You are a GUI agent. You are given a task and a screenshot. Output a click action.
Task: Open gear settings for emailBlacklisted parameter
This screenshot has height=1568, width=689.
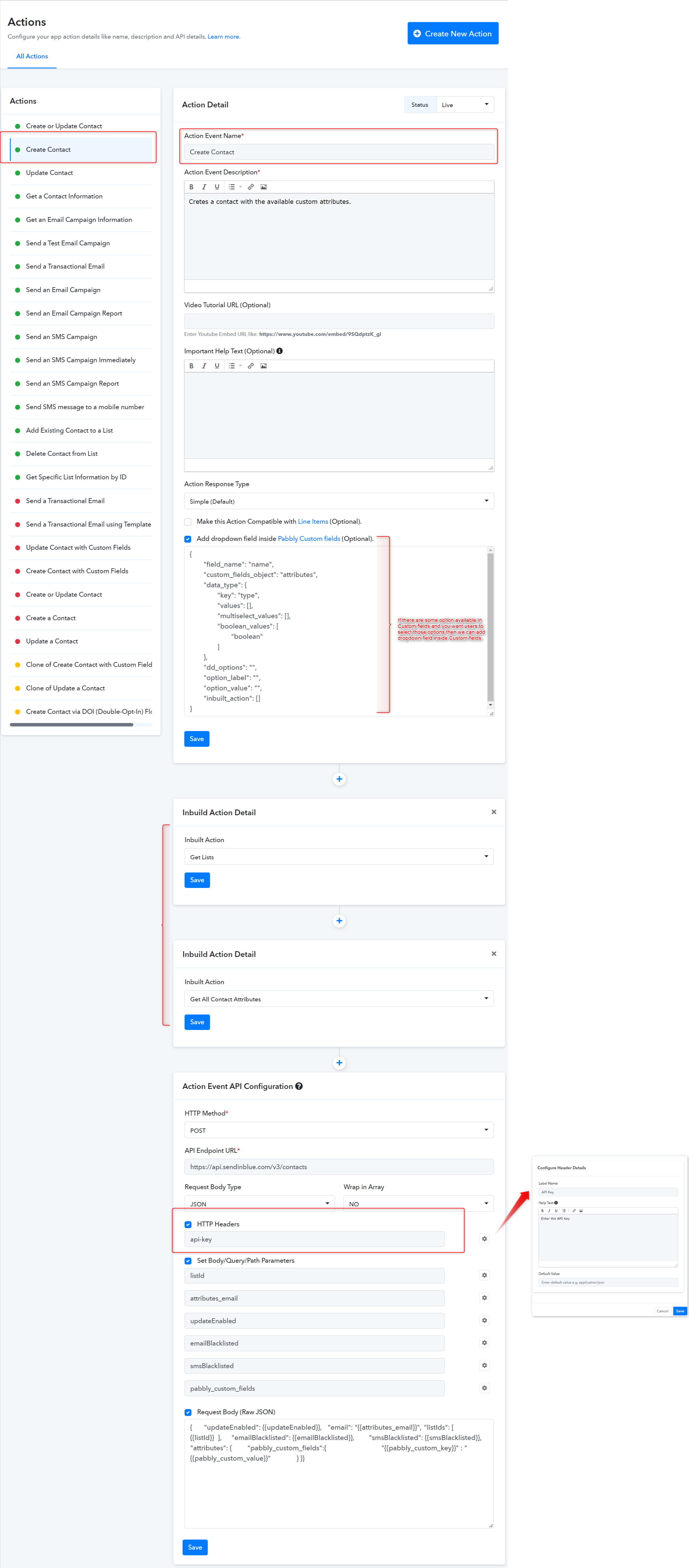[x=485, y=1343]
